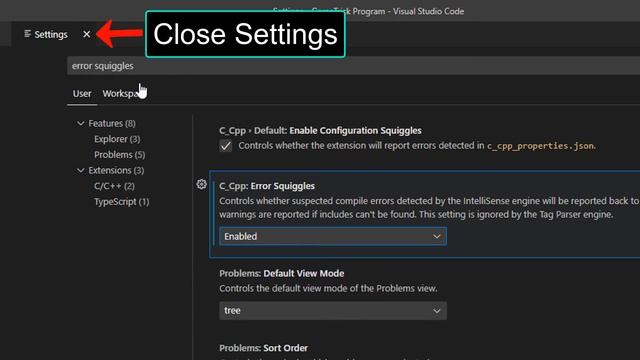
Task: Switch to the Workspace settings tab
Action: click(122, 93)
